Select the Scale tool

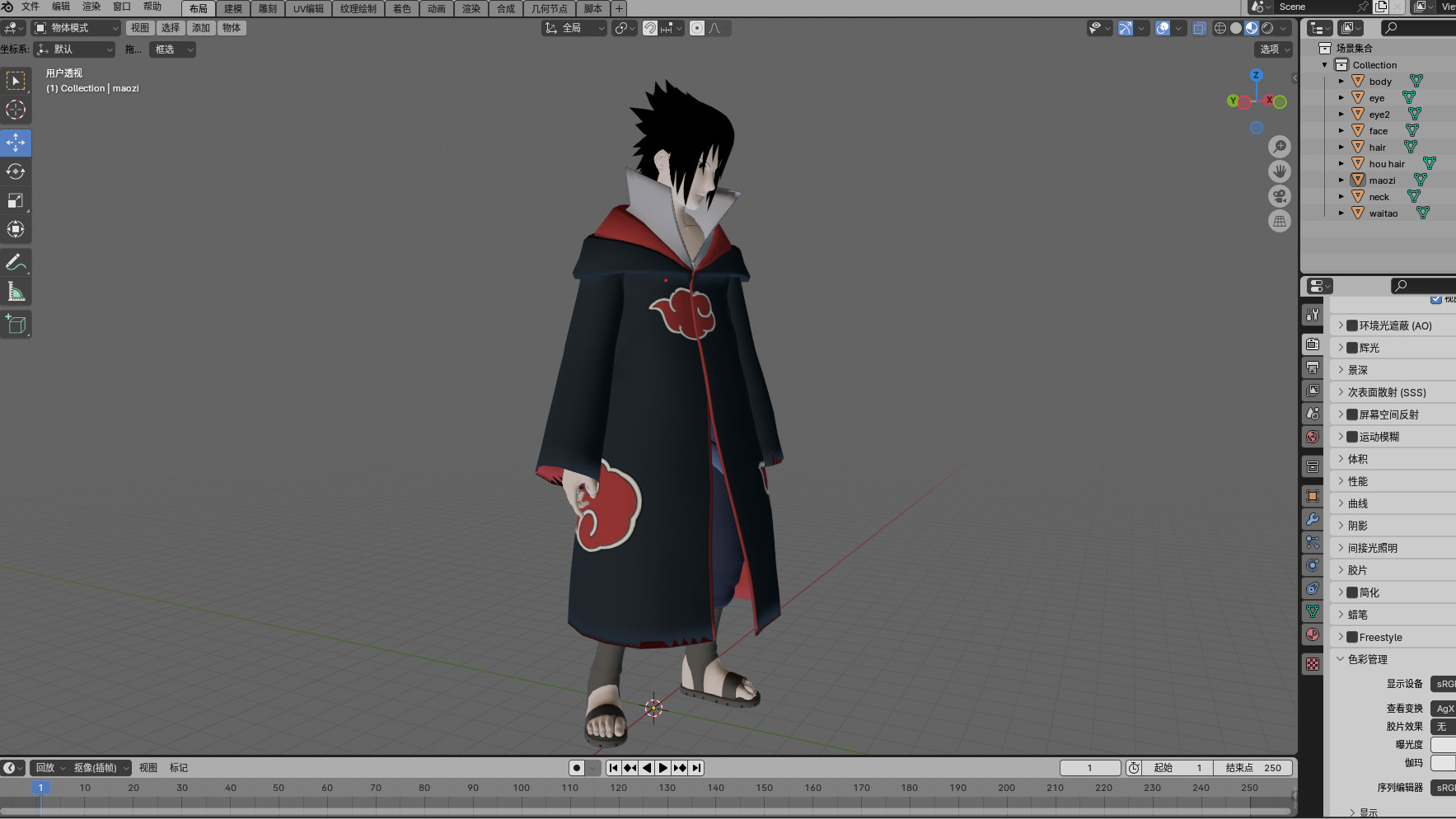pos(16,201)
